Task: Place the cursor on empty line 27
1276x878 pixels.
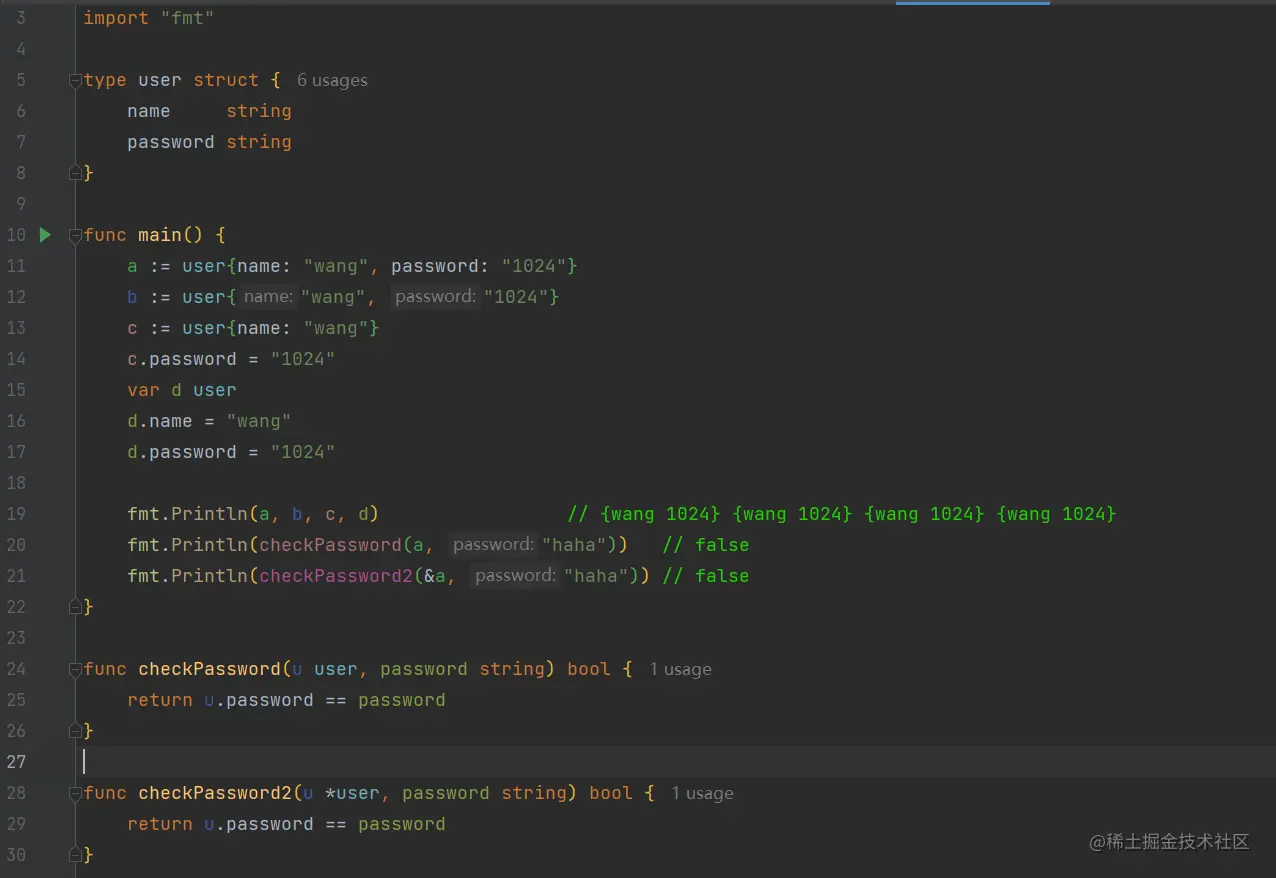Action: click(x=678, y=762)
